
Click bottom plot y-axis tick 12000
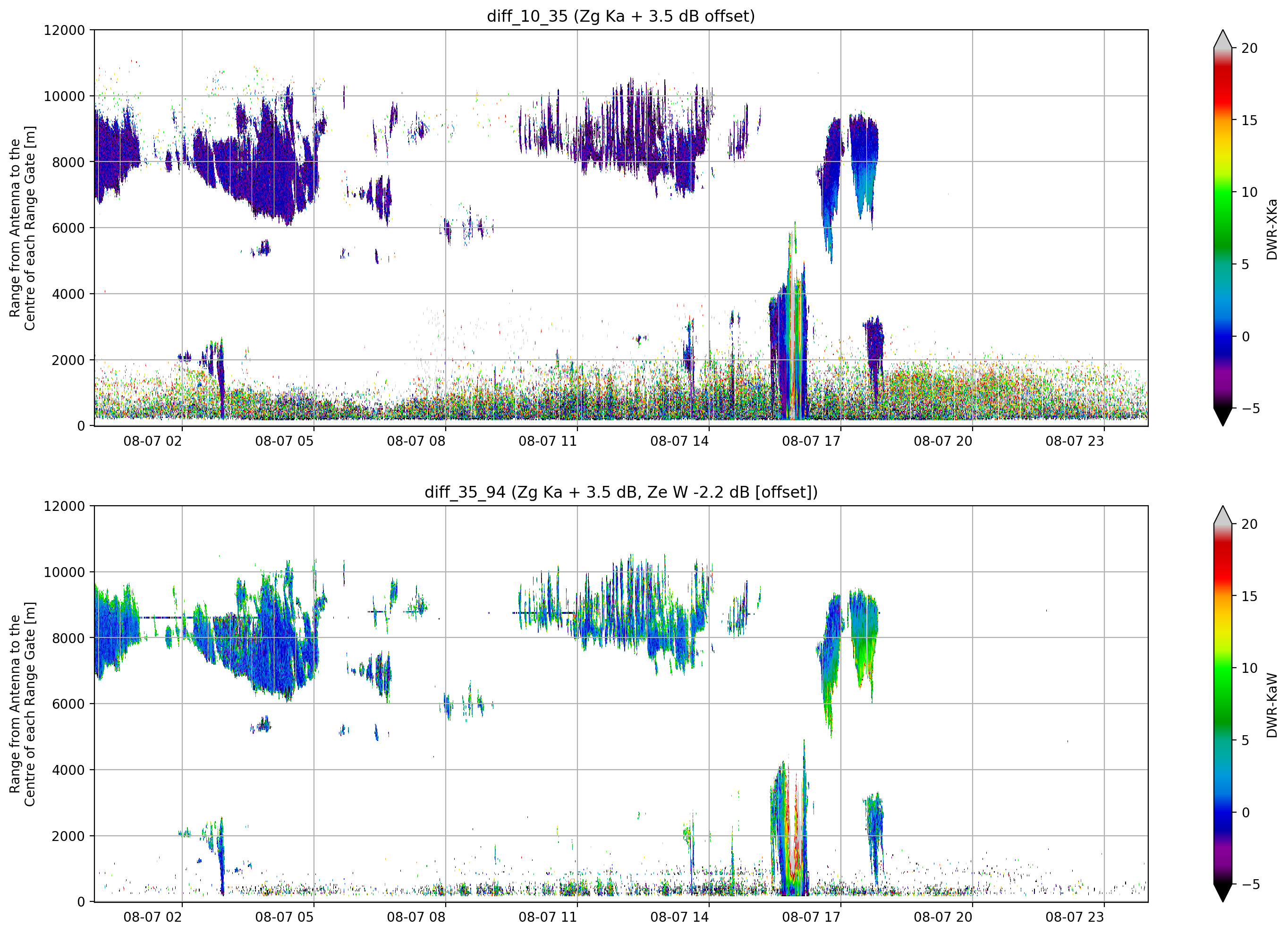coord(64,506)
